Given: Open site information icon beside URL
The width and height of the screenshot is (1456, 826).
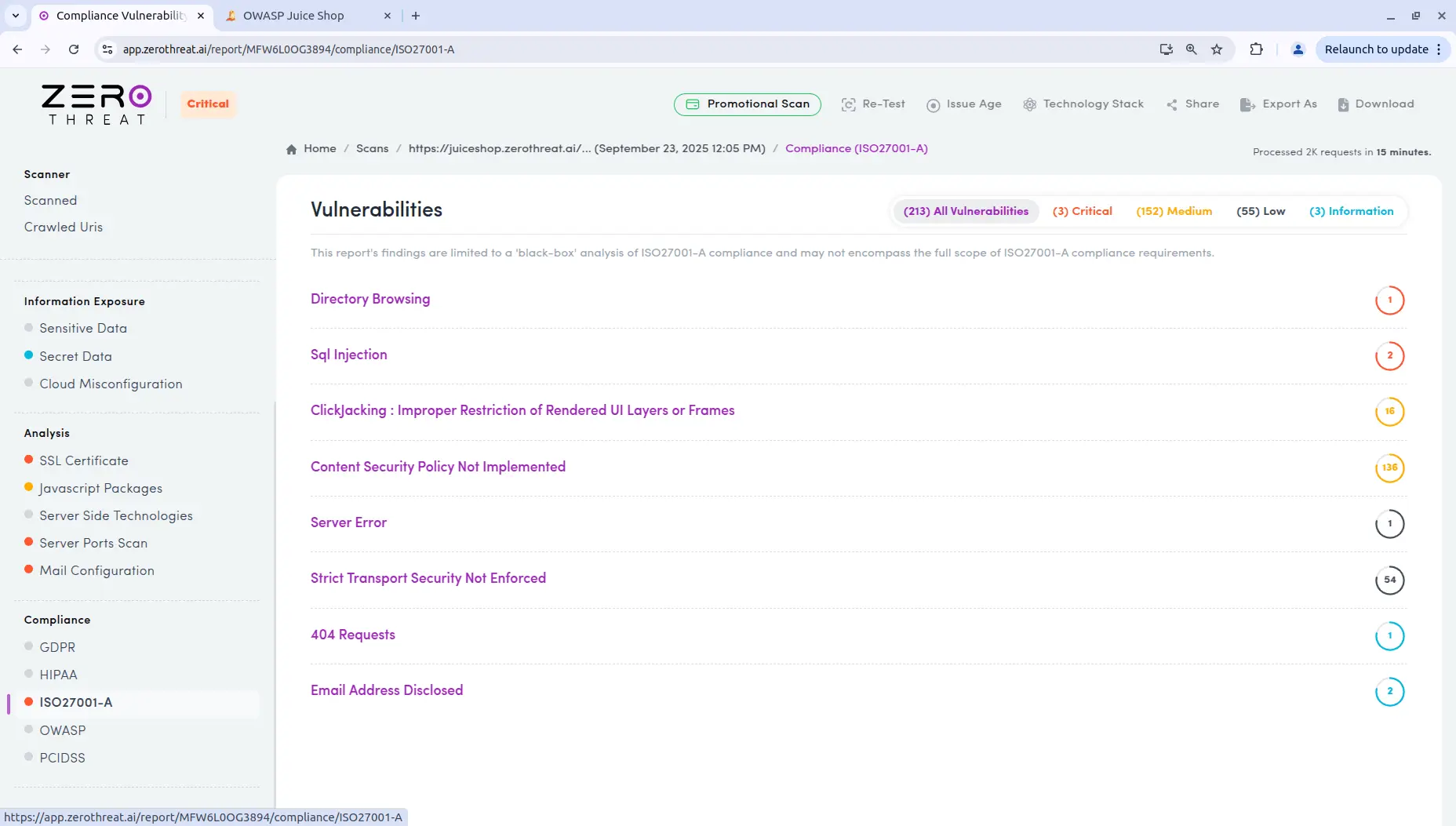Looking at the screenshot, I should tap(107, 49).
